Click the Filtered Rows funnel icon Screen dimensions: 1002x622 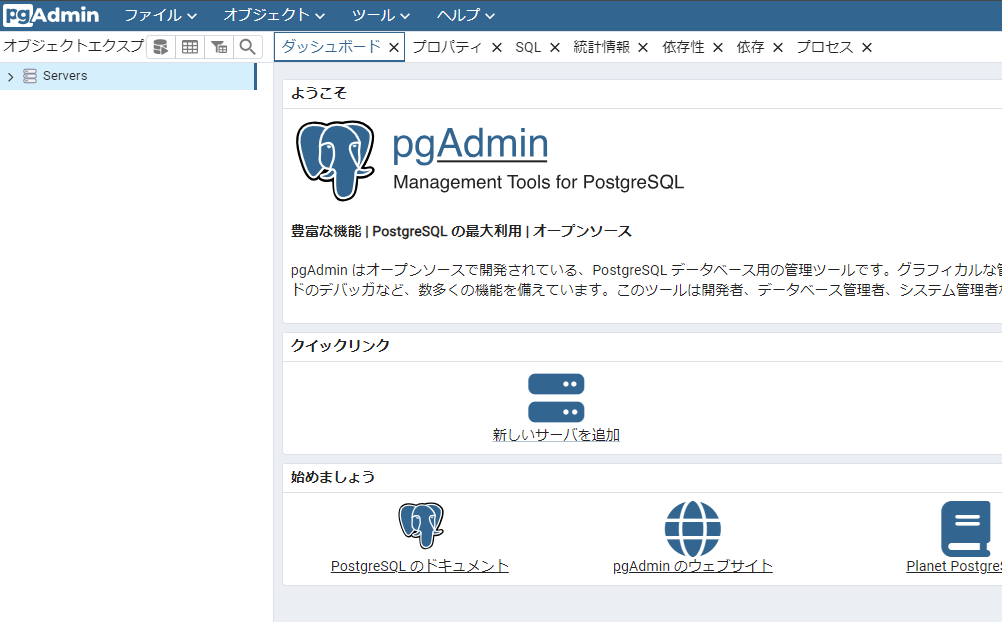pos(219,46)
